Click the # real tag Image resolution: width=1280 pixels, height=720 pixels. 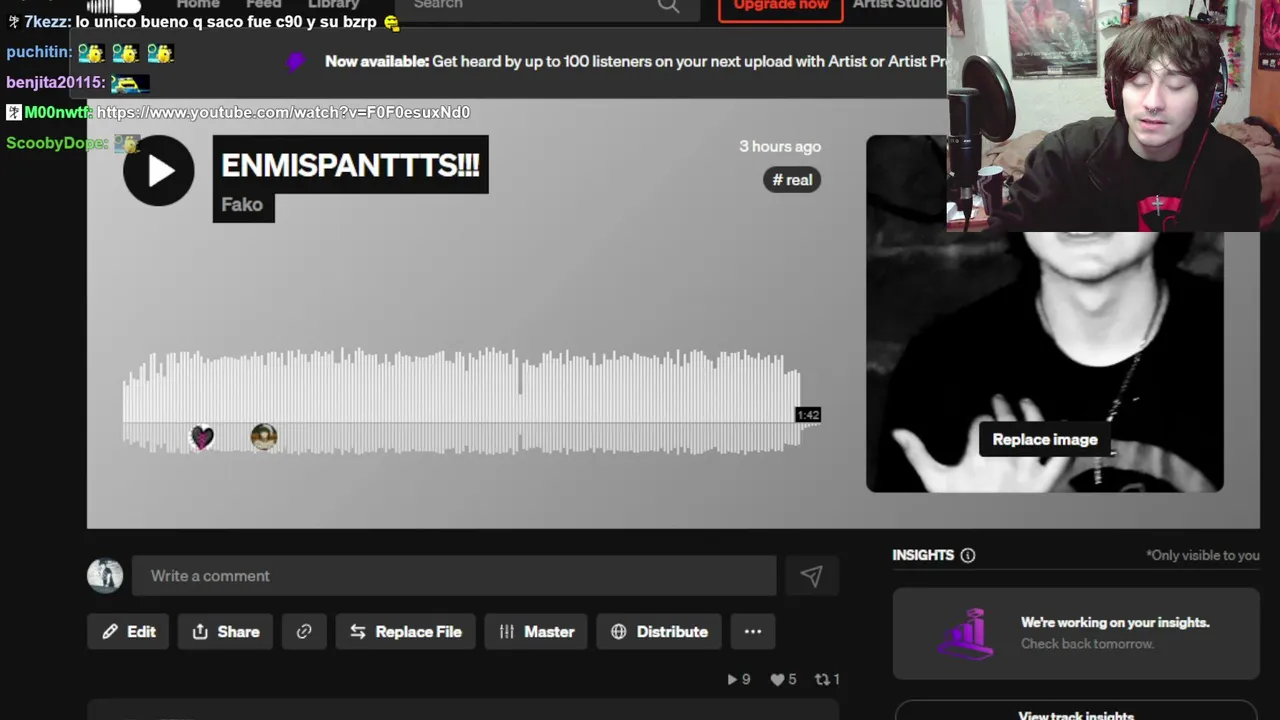(792, 180)
